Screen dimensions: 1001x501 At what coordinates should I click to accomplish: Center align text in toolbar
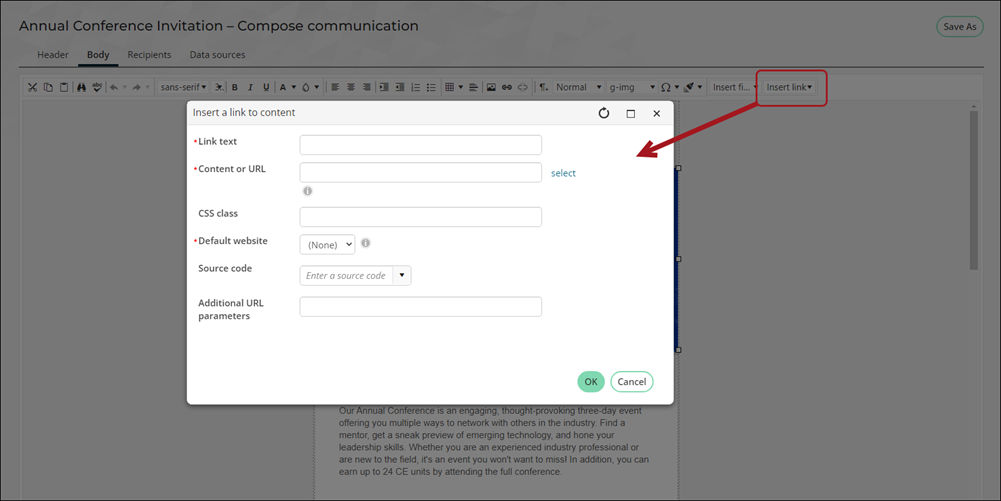350,87
